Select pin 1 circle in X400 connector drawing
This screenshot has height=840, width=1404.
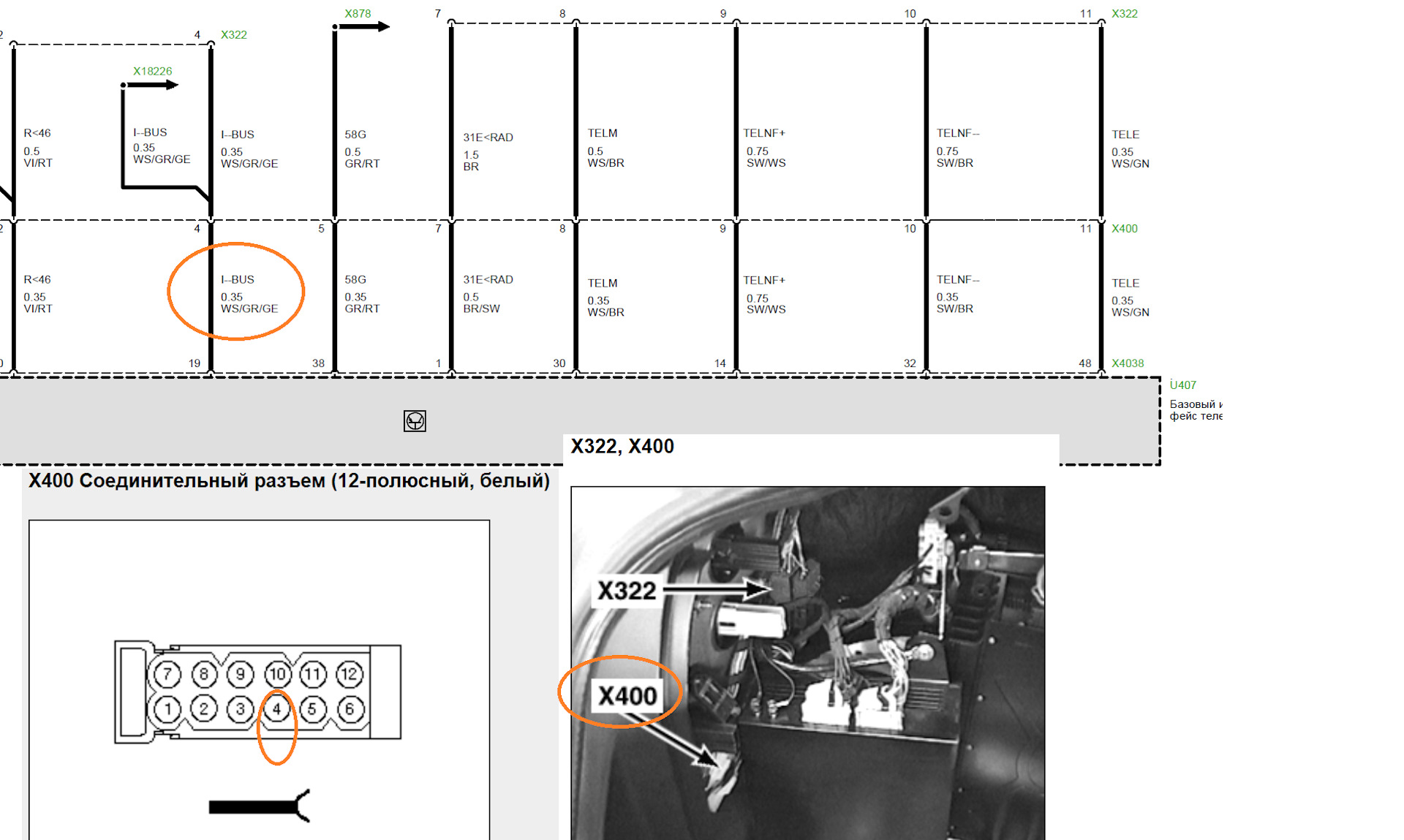tap(167, 709)
